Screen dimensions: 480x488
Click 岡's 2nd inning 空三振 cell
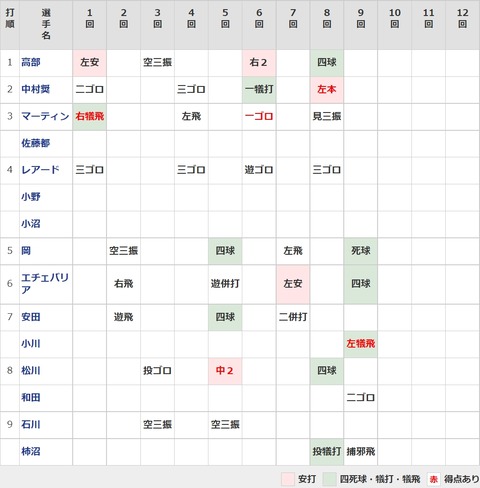[124, 251]
